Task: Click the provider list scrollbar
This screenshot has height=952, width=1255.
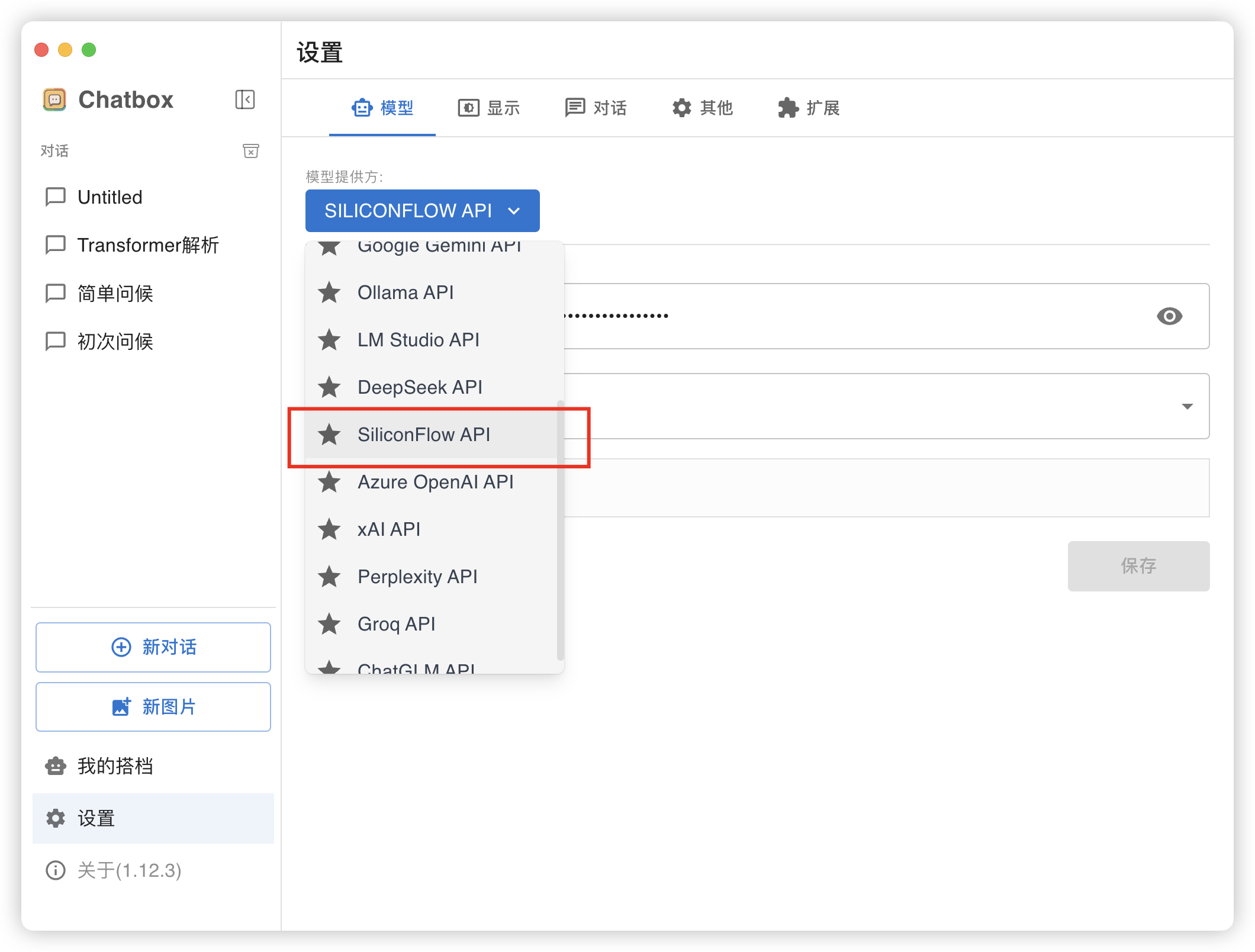Action: click(560, 530)
